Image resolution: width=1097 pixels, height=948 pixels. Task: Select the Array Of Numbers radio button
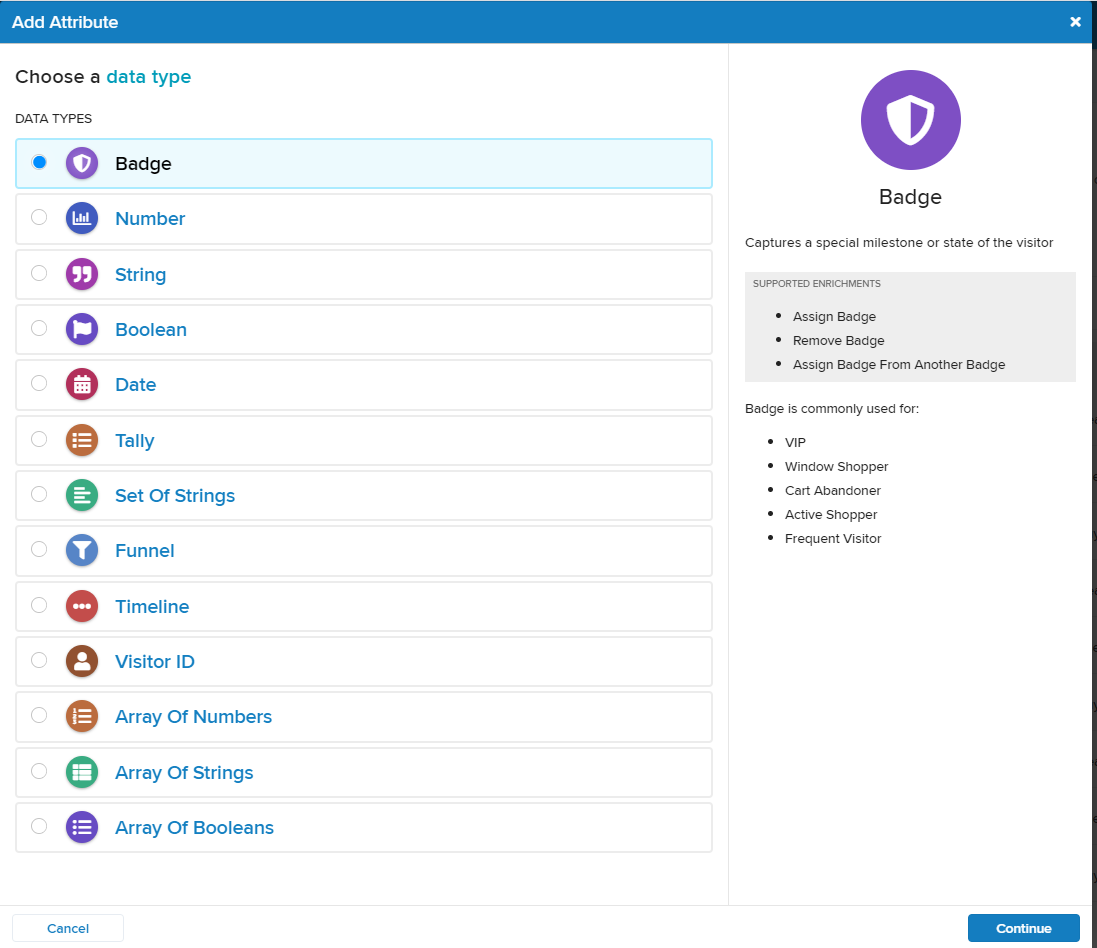coord(39,715)
